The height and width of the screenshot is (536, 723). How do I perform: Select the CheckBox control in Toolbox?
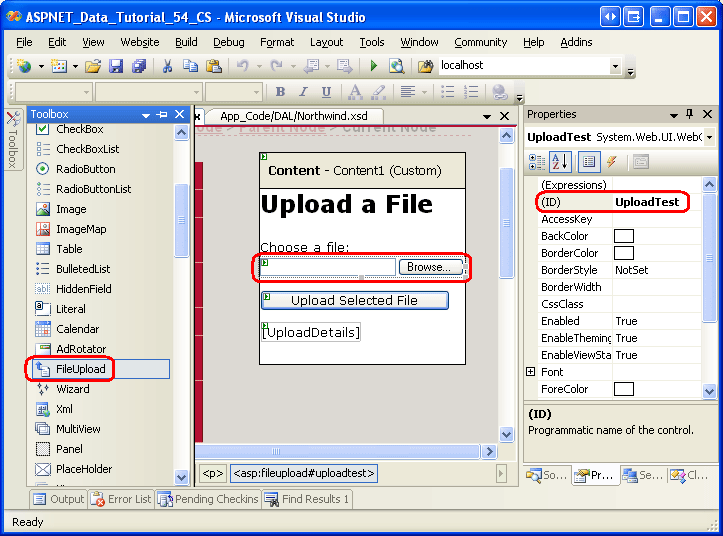(79, 129)
